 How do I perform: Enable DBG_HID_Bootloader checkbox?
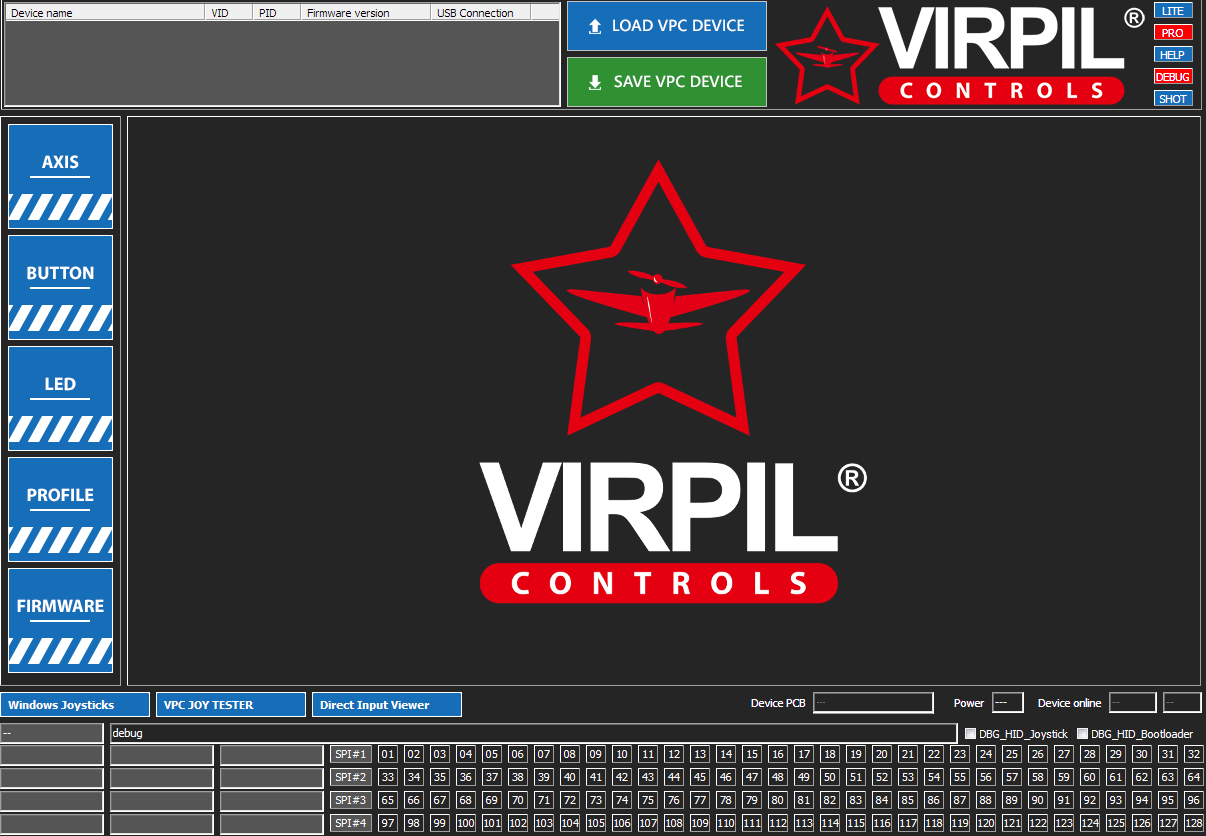coord(1082,734)
